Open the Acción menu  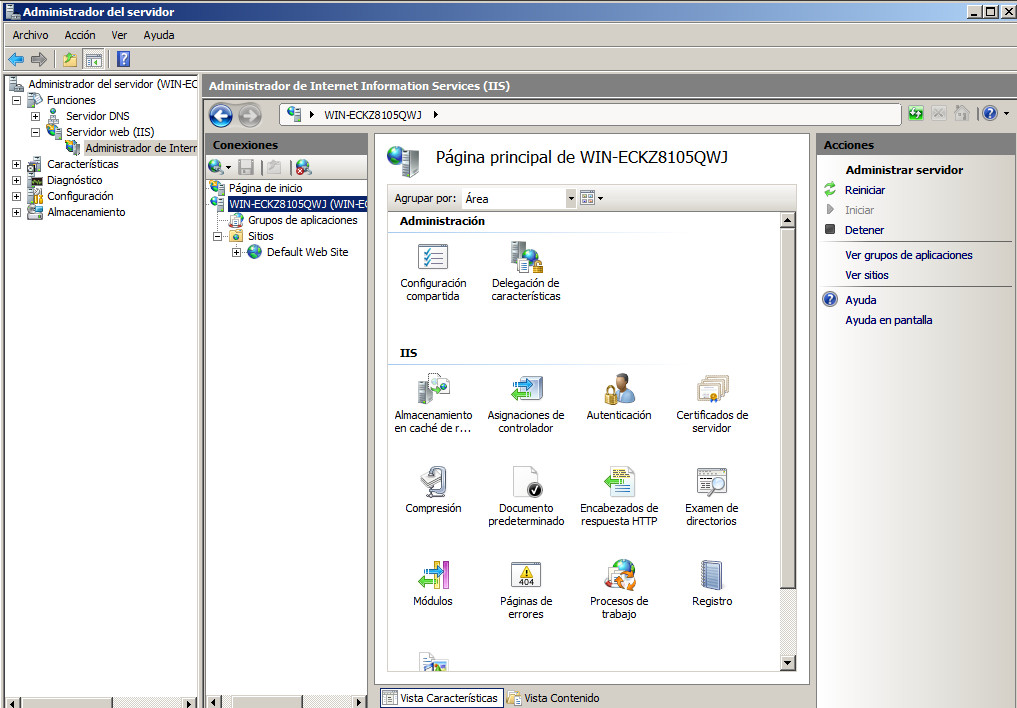pos(80,35)
